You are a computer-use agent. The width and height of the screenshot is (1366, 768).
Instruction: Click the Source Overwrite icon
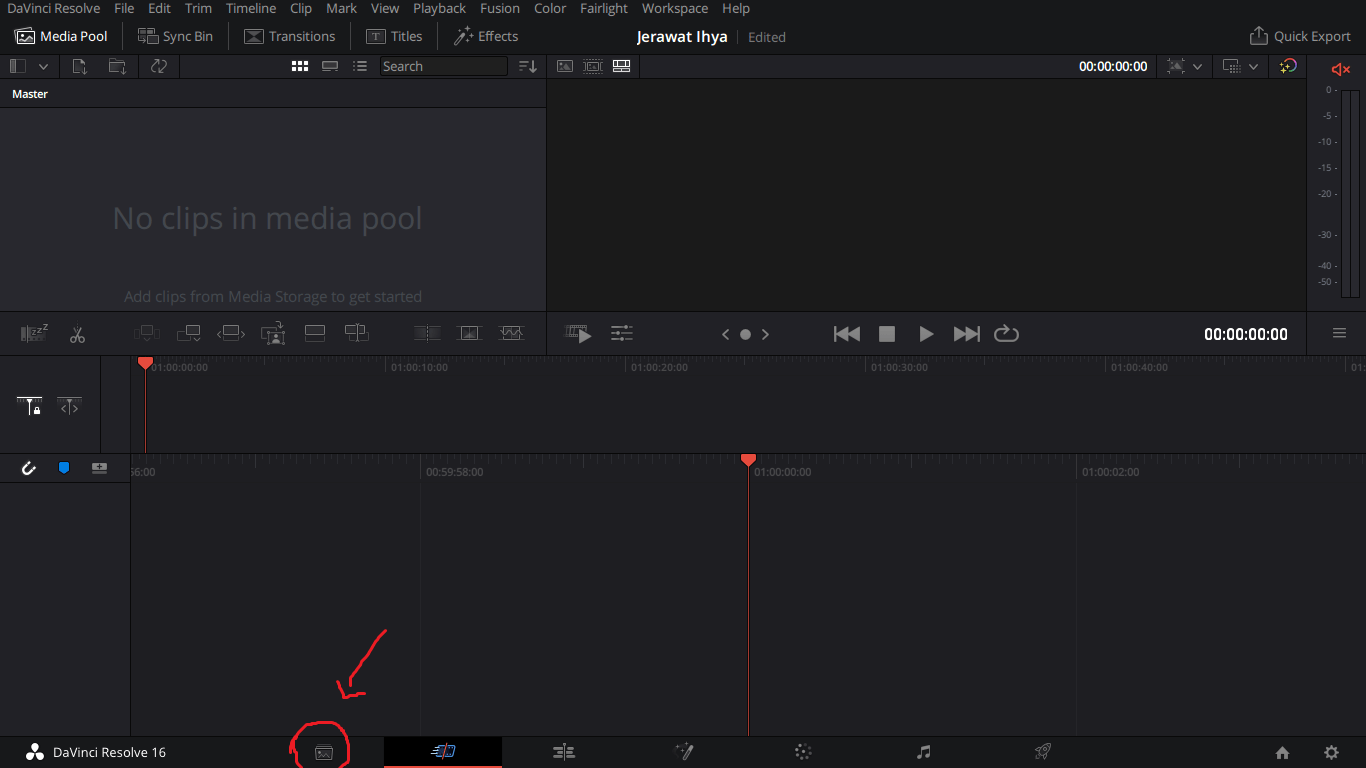356,333
